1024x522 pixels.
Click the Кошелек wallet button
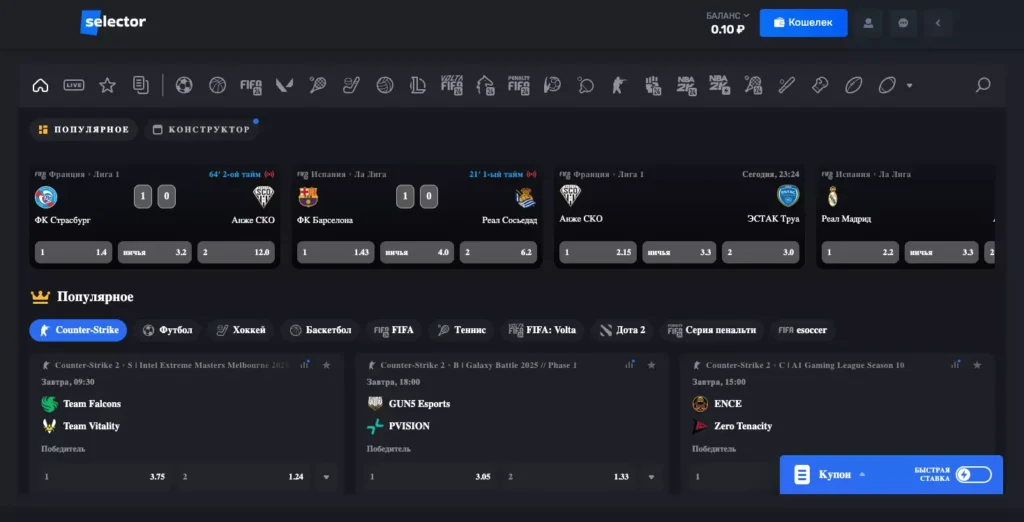tap(803, 23)
